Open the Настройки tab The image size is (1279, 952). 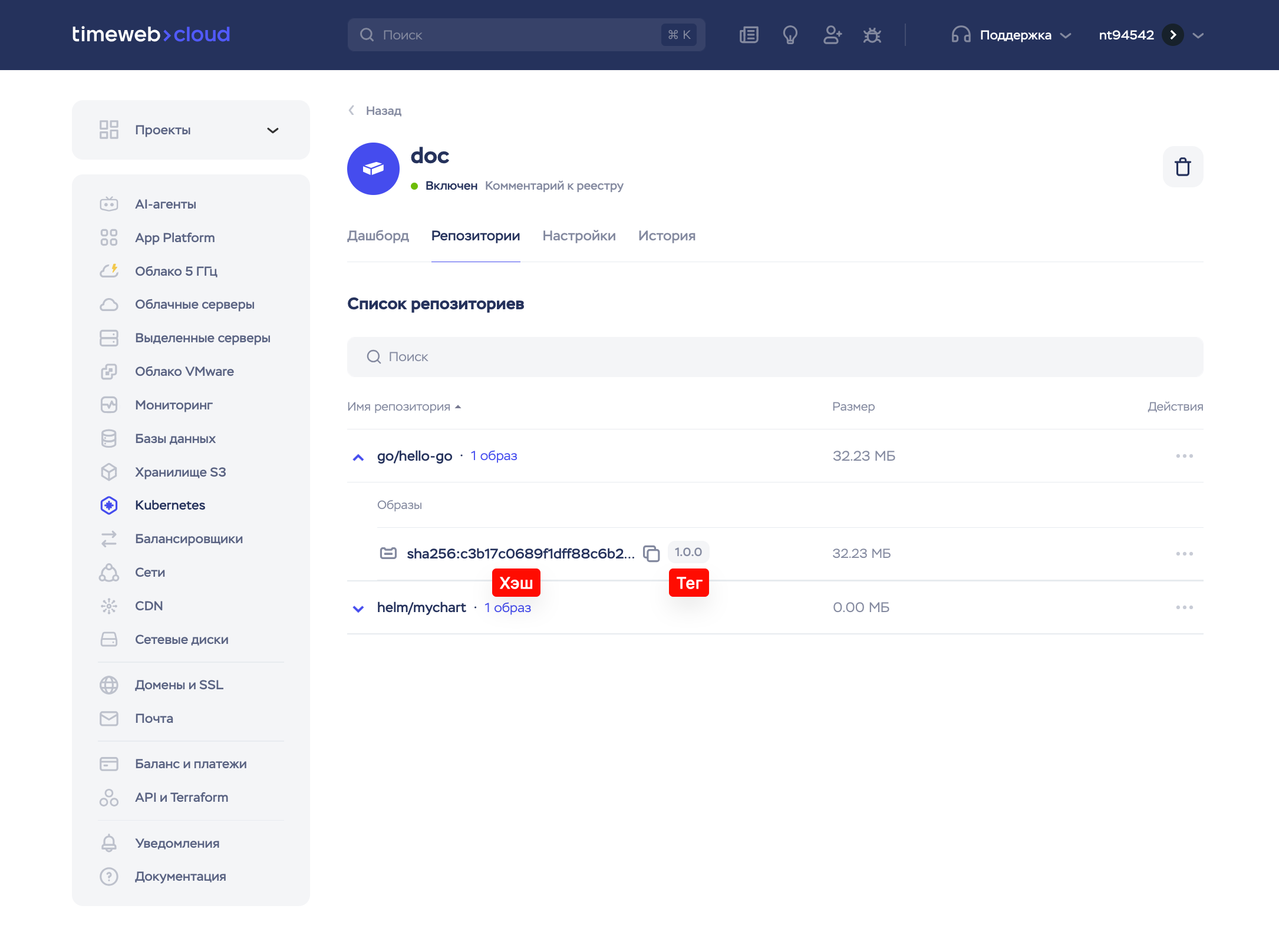pyautogui.click(x=579, y=236)
